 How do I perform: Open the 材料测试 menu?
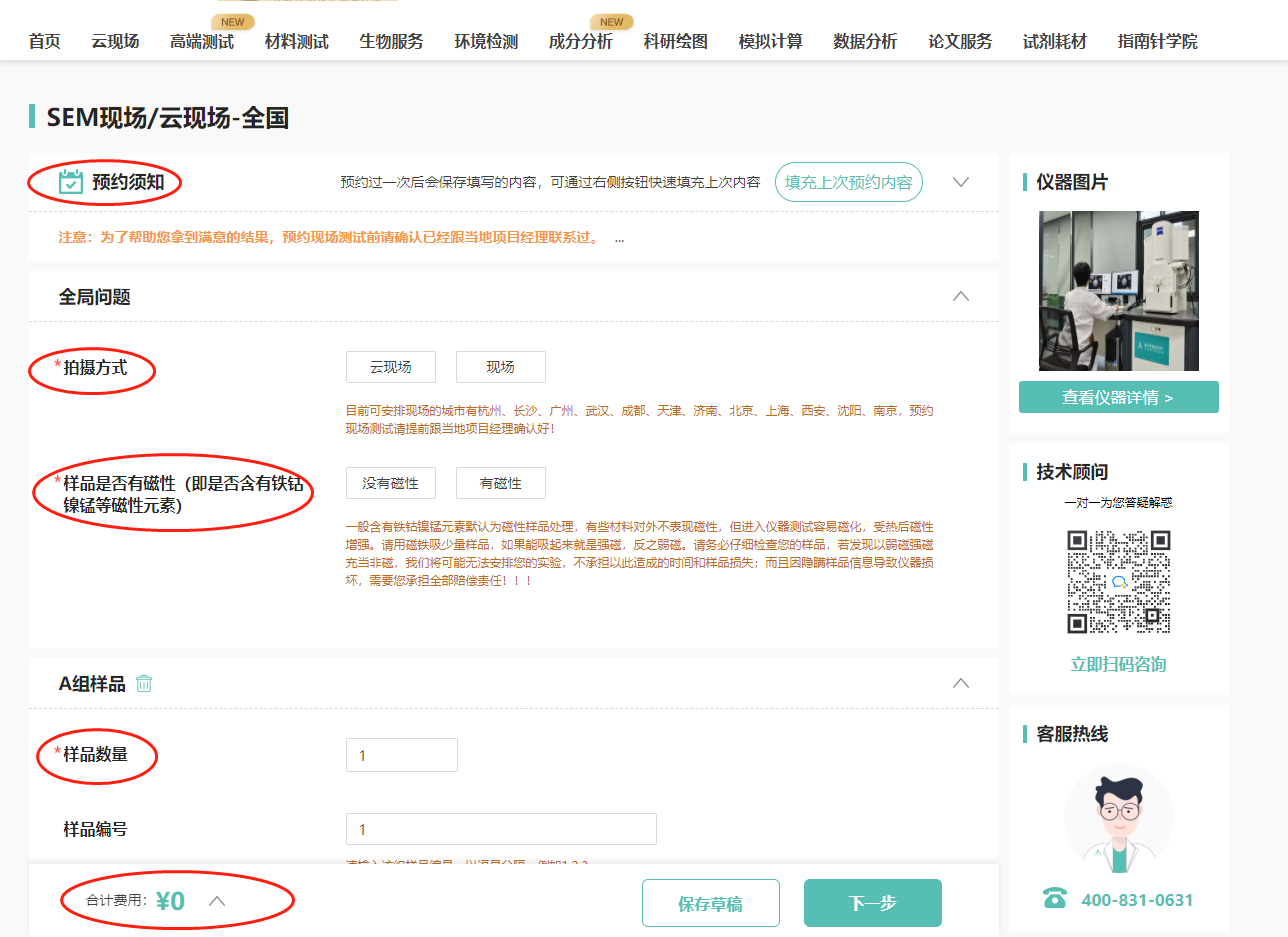coord(296,41)
